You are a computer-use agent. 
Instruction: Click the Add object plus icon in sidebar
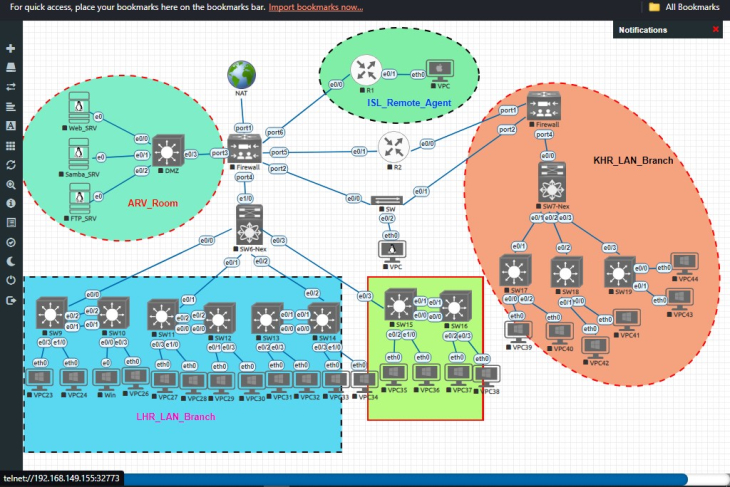pos(11,48)
